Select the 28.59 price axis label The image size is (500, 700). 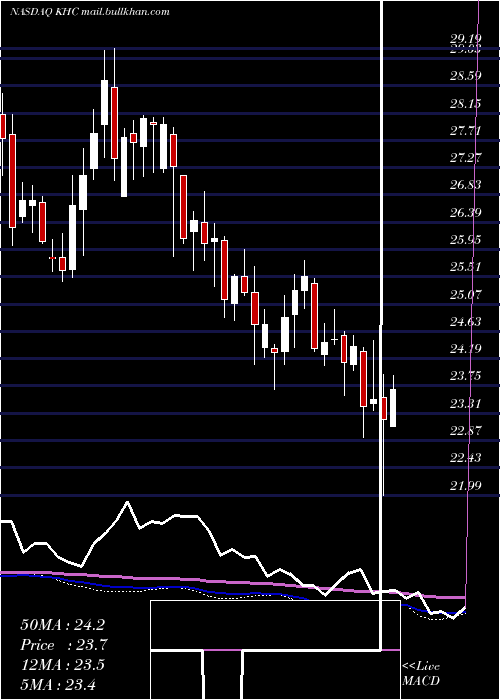point(465,75)
